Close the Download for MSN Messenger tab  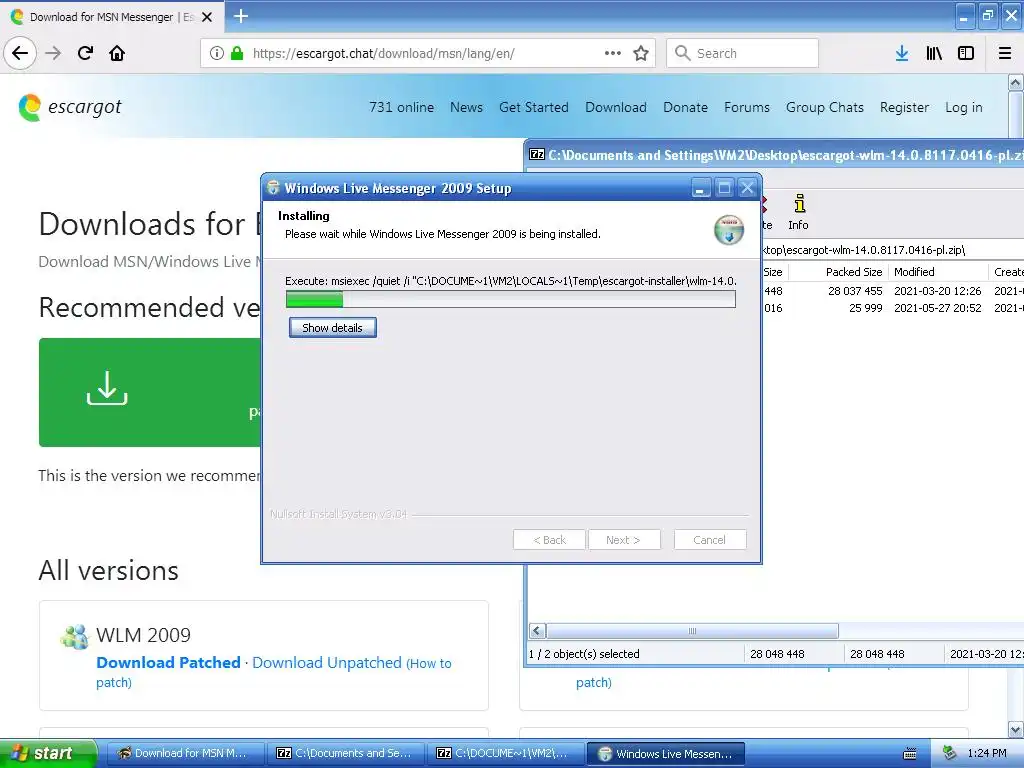207,17
